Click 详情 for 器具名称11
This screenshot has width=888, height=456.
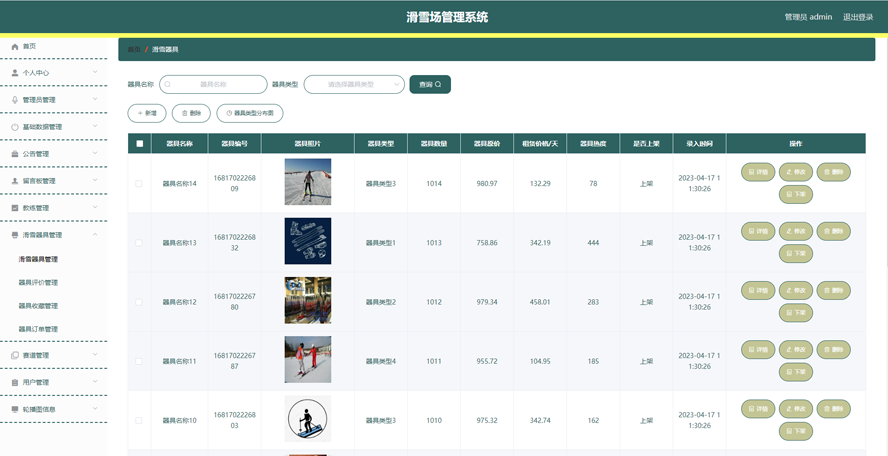pos(758,350)
